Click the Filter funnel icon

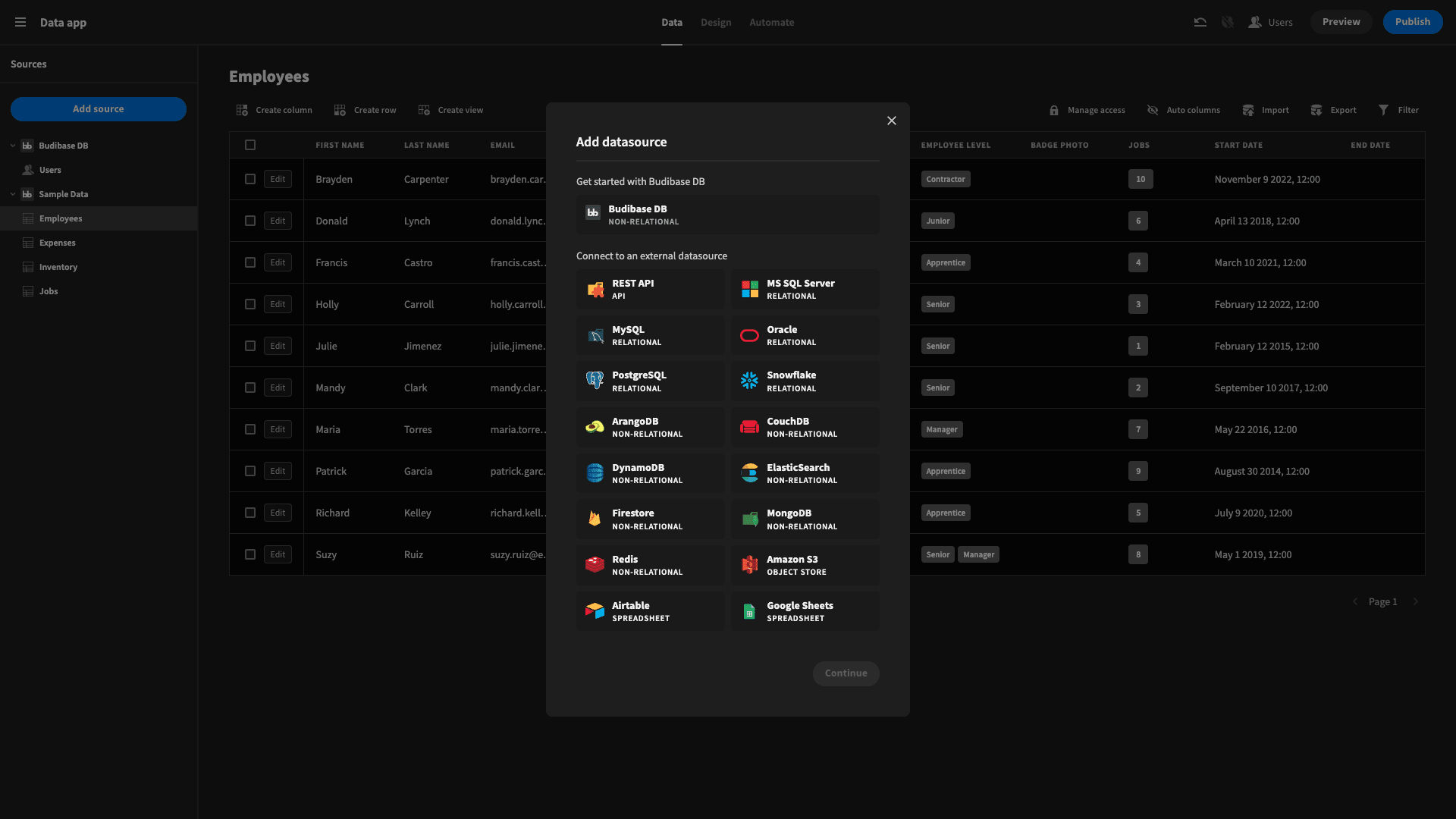[1383, 110]
